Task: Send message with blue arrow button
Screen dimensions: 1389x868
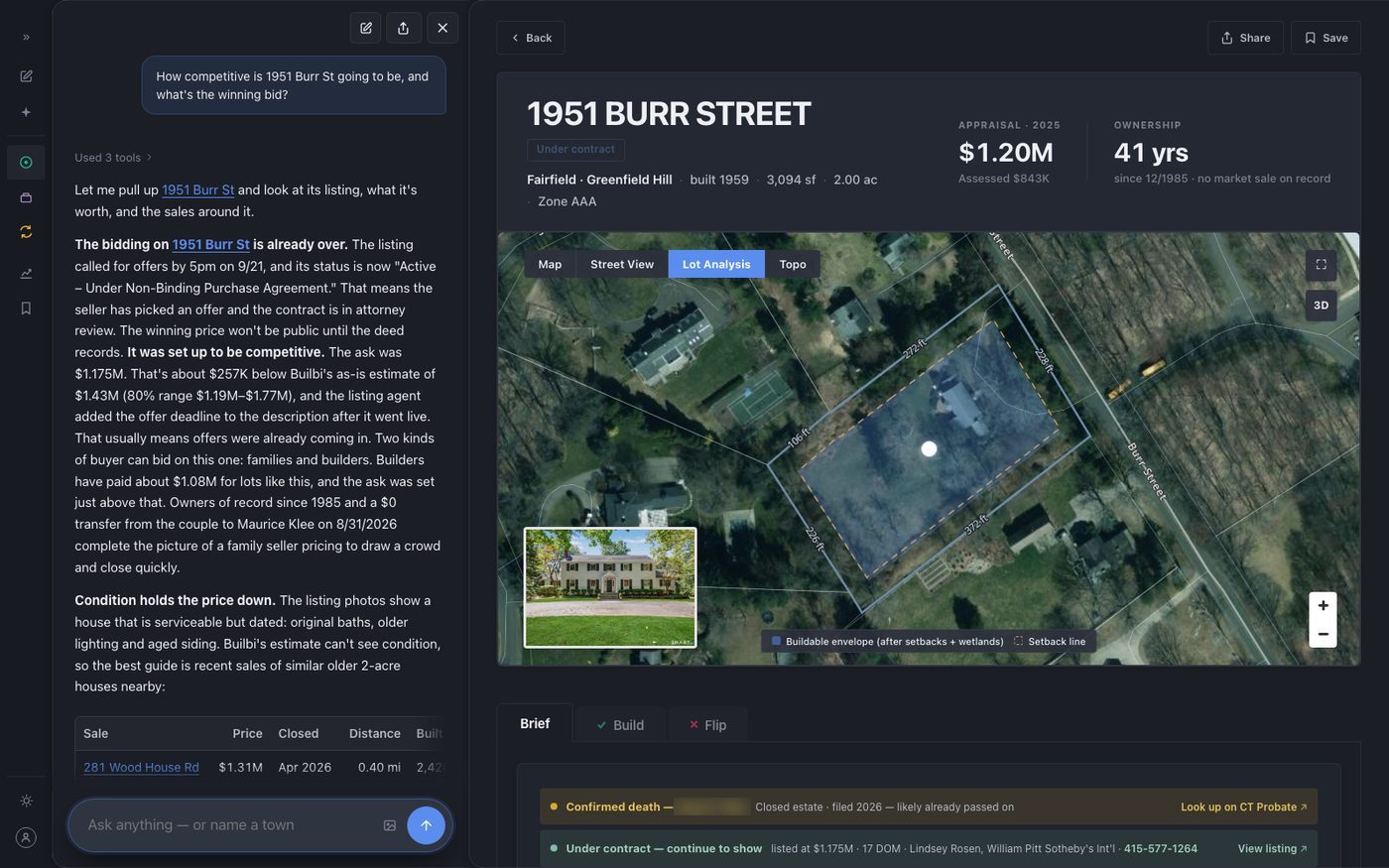Action: tap(426, 825)
